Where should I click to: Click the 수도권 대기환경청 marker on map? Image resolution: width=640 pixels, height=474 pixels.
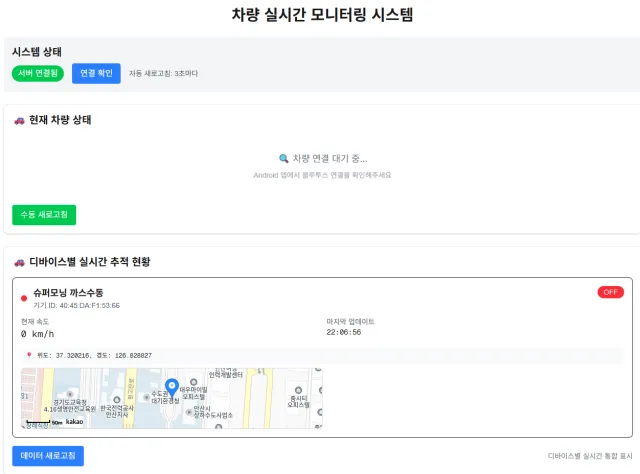[147, 397]
